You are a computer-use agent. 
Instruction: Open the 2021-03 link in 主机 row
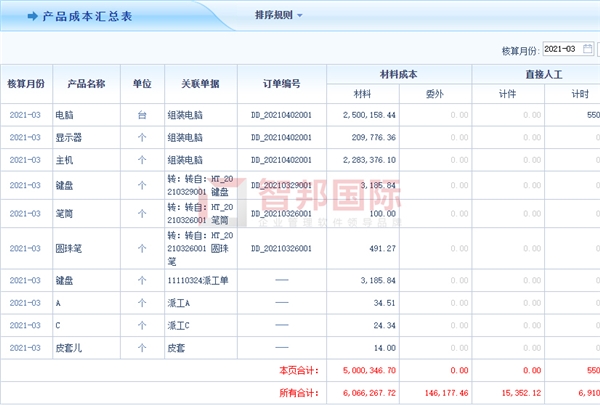[25, 160]
